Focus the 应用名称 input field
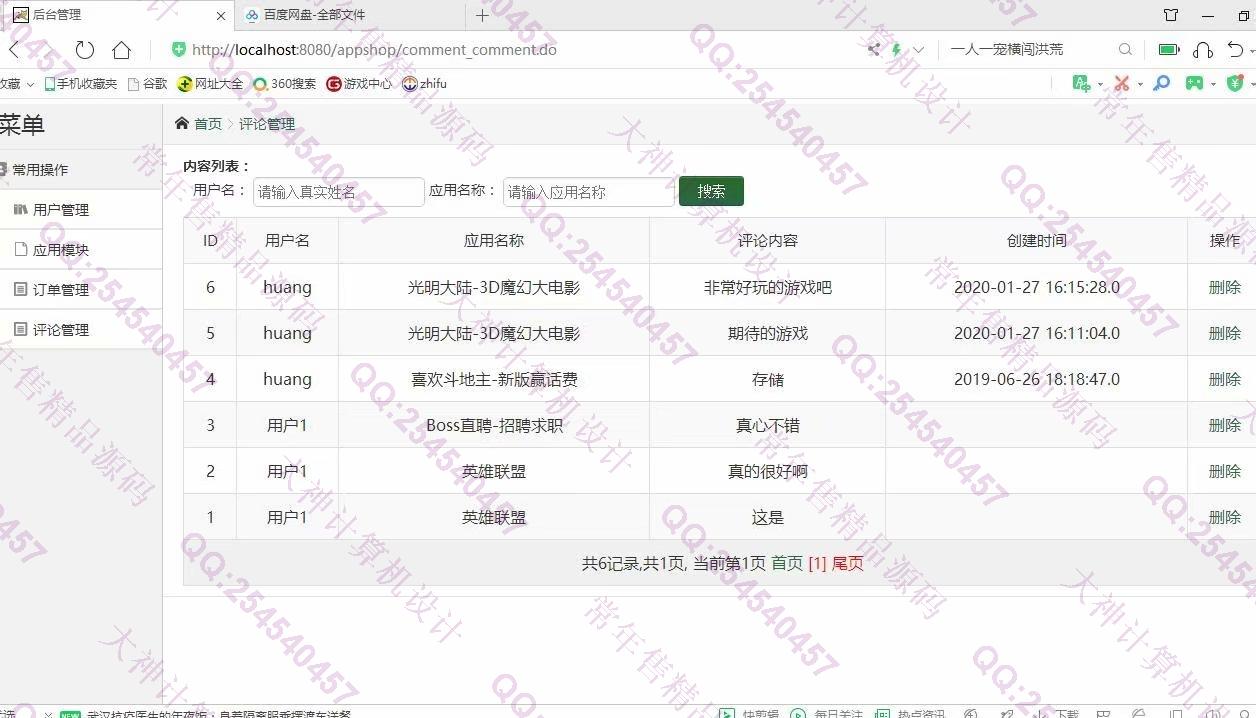The image size is (1256, 718). tap(589, 192)
